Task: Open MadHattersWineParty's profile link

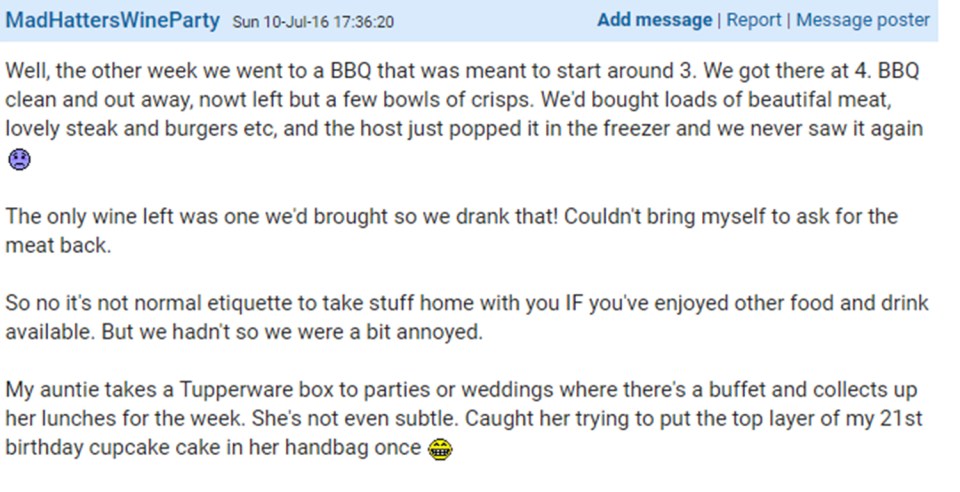Action: [113, 20]
